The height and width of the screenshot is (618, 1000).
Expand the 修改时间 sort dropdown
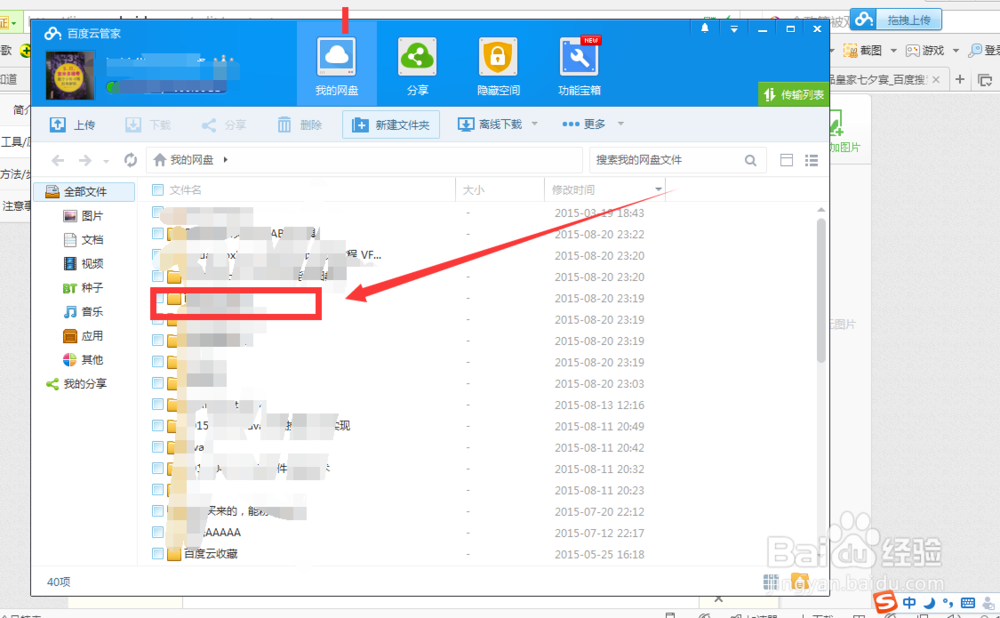659,189
